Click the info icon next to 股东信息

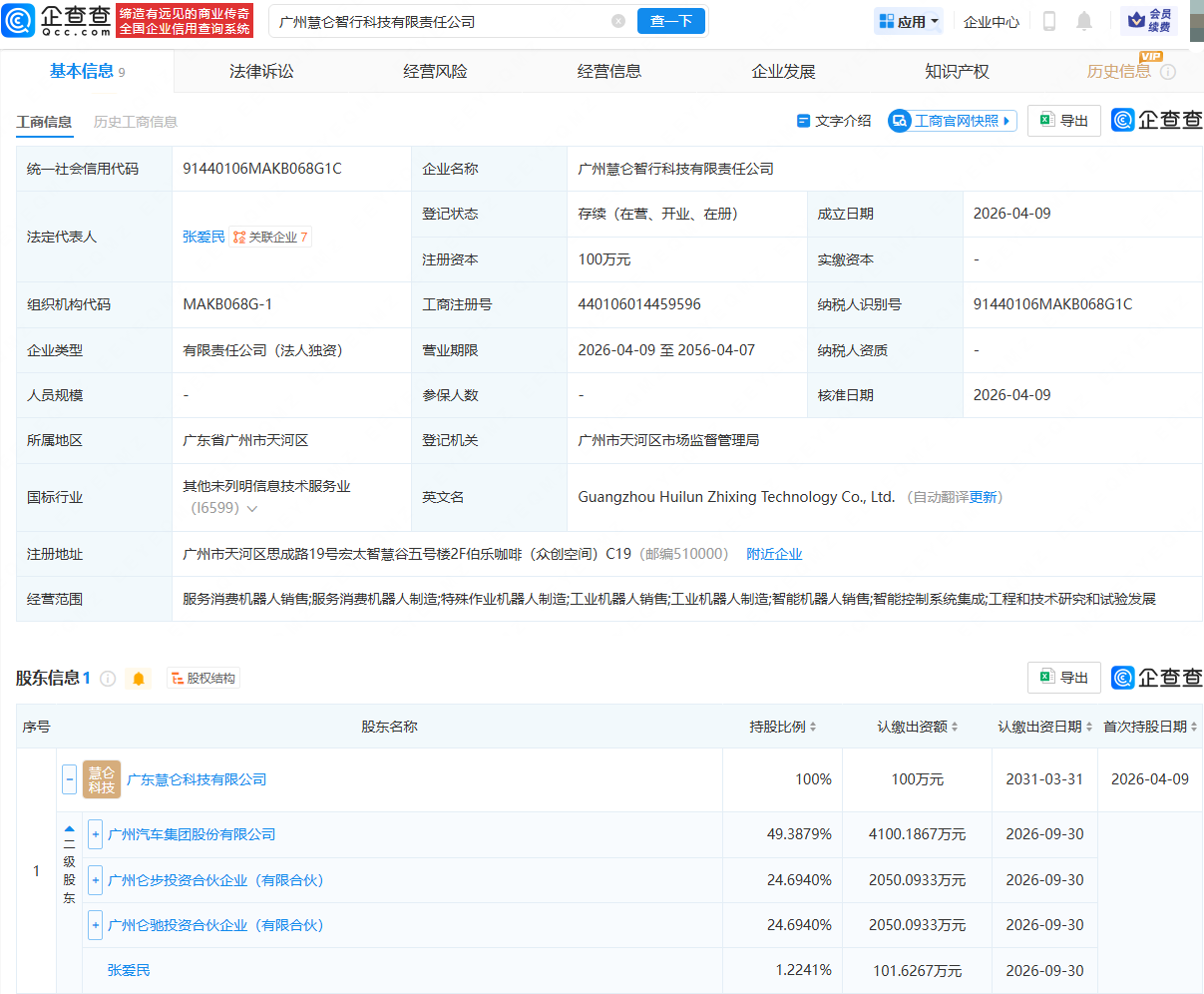(x=109, y=678)
